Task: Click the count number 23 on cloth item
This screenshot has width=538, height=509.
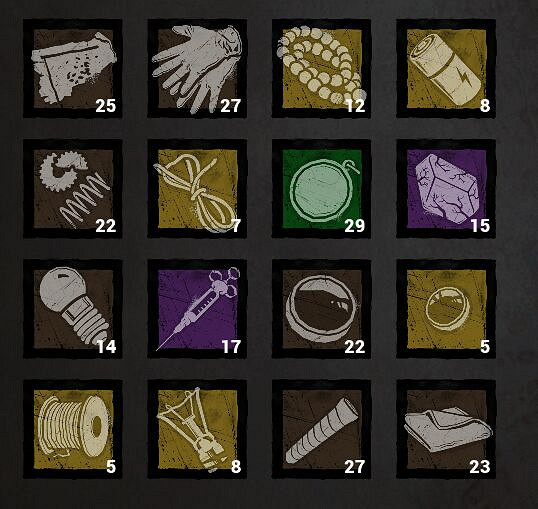Action: click(480, 467)
